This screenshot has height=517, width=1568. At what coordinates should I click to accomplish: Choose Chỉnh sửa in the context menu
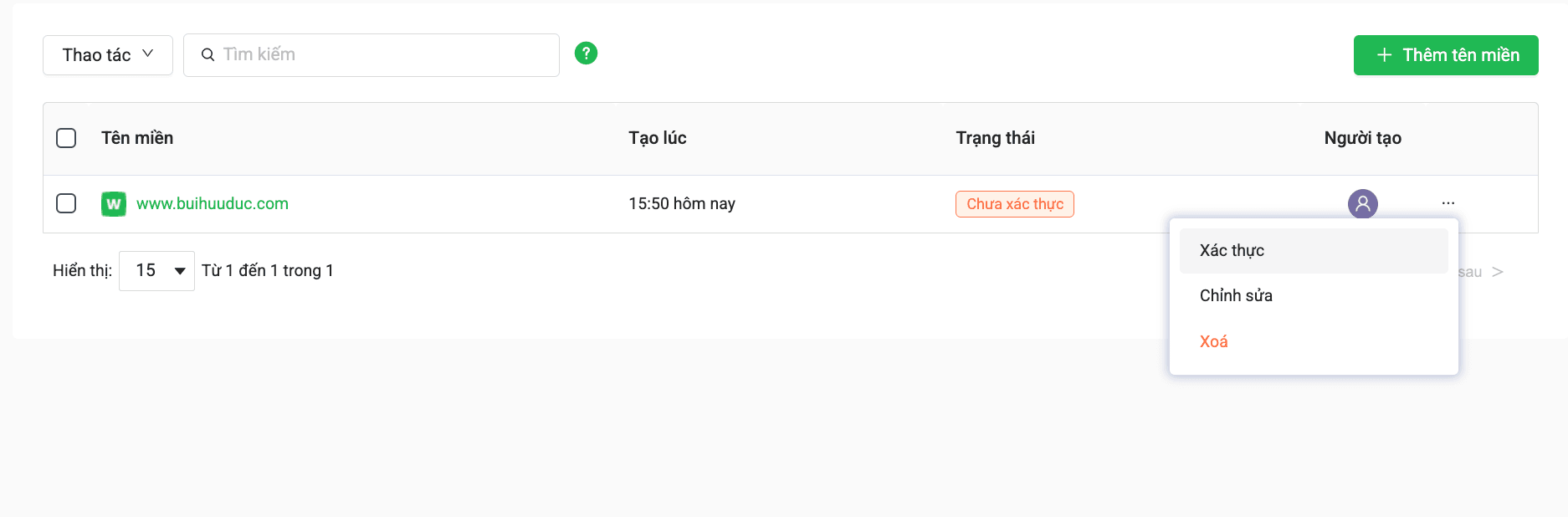click(x=1236, y=295)
